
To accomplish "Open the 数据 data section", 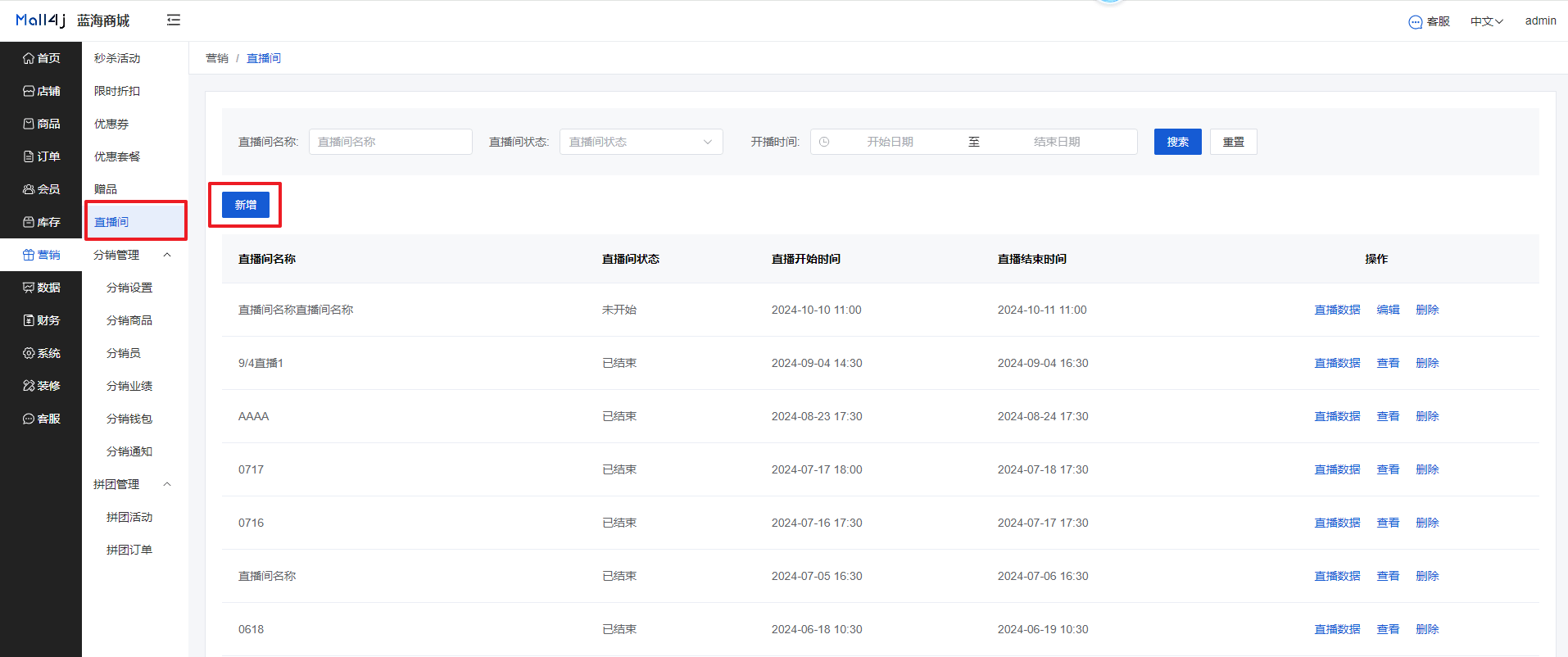I will (41, 288).
